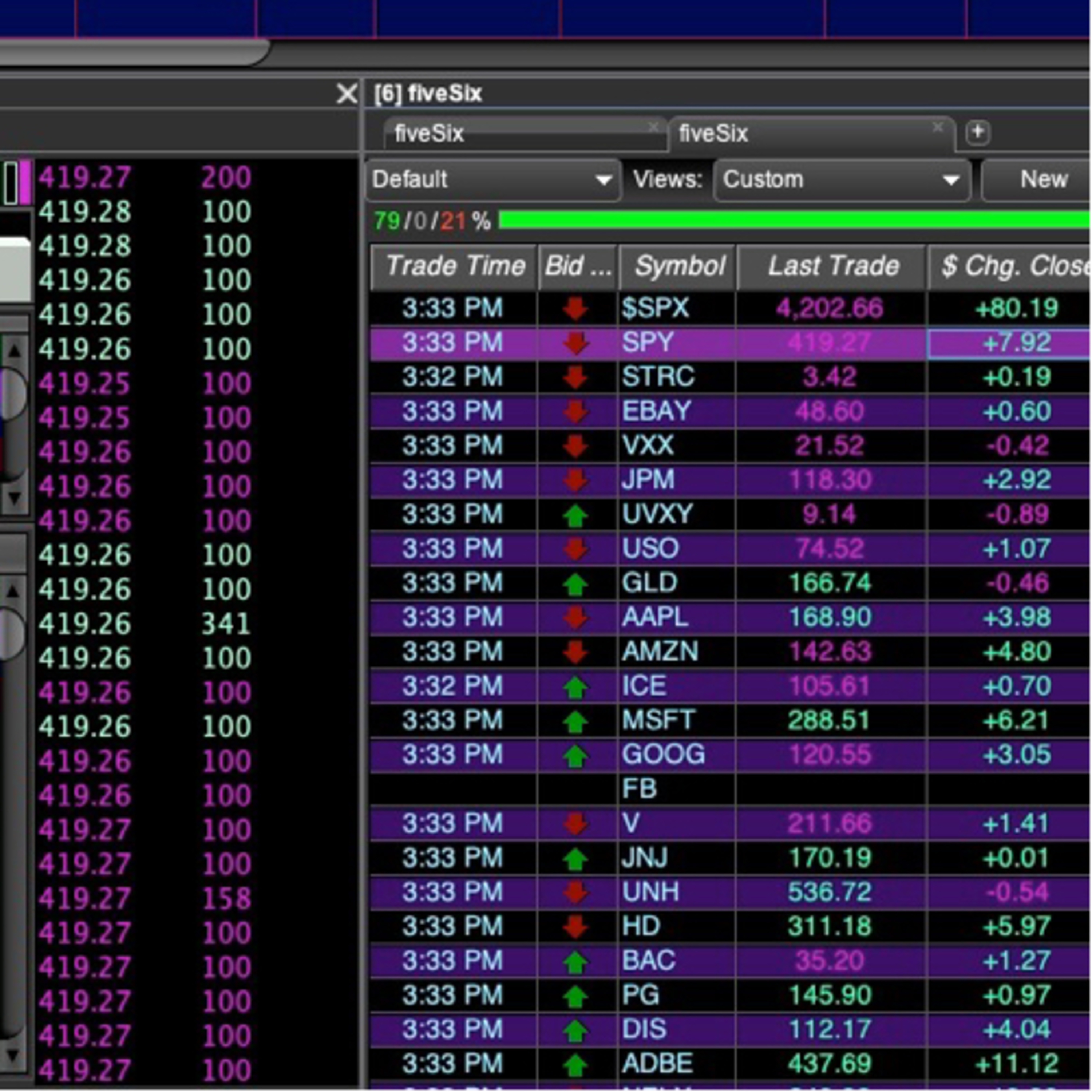This screenshot has height=1092, width=1092.
Task: Click the 536.72 last trade for UNH
Action: 829,892
